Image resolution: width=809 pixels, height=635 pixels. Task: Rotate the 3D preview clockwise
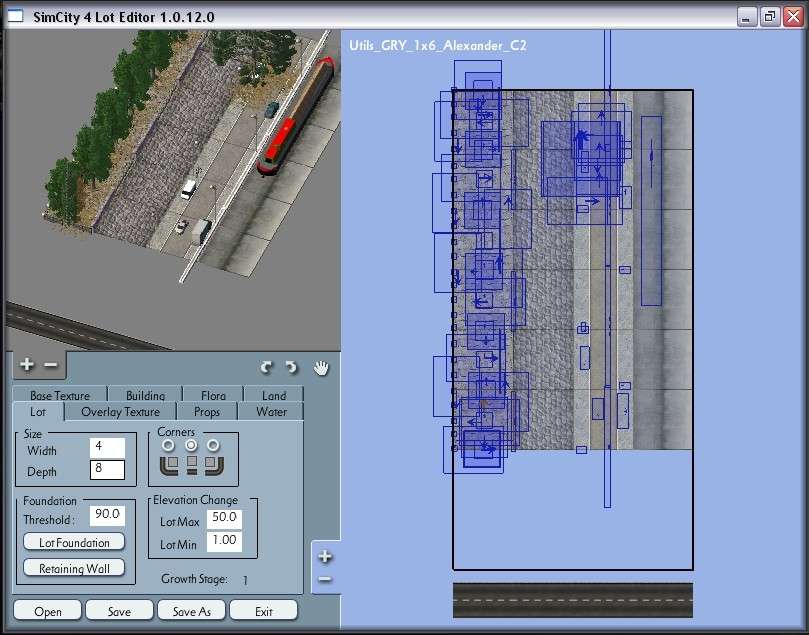292,368
